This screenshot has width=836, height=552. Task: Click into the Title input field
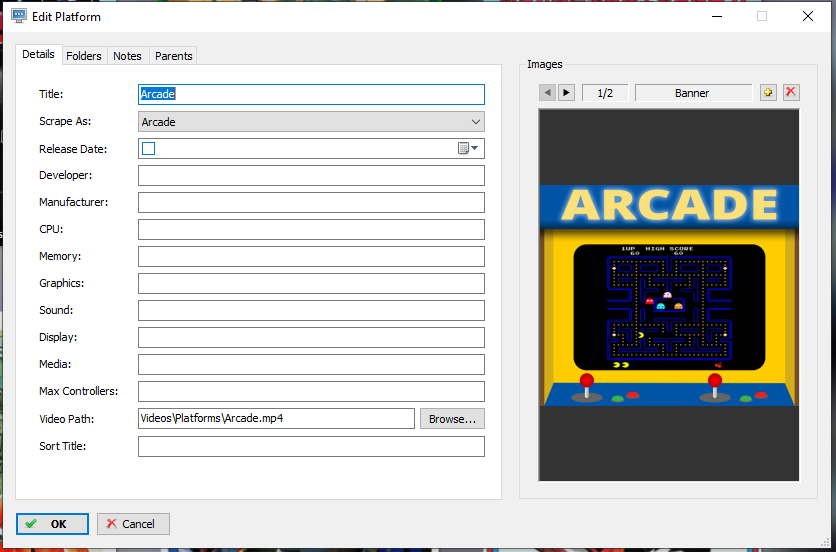point(311,94)
